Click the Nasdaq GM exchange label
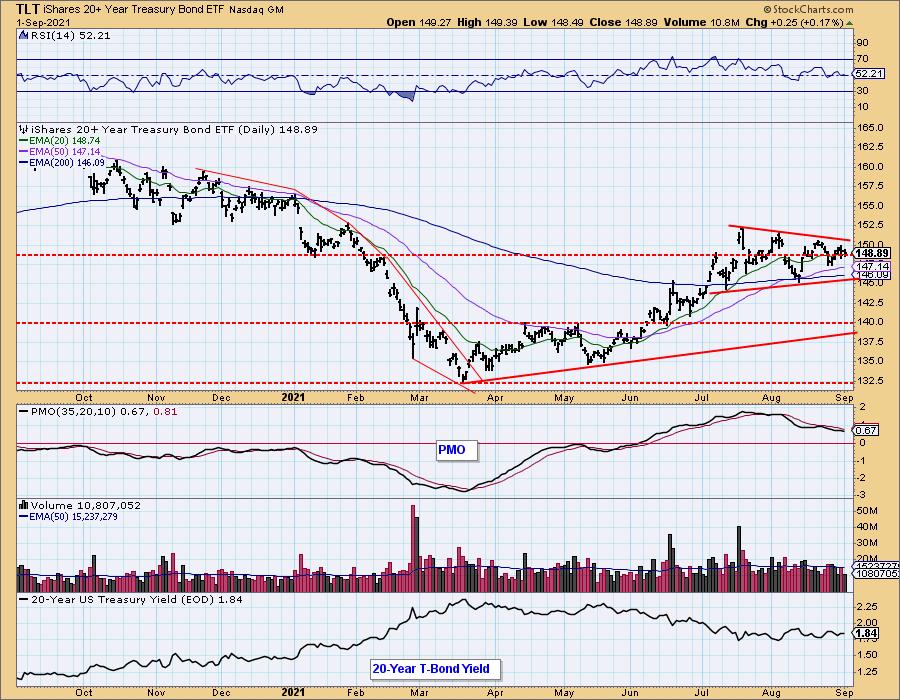 256,10
